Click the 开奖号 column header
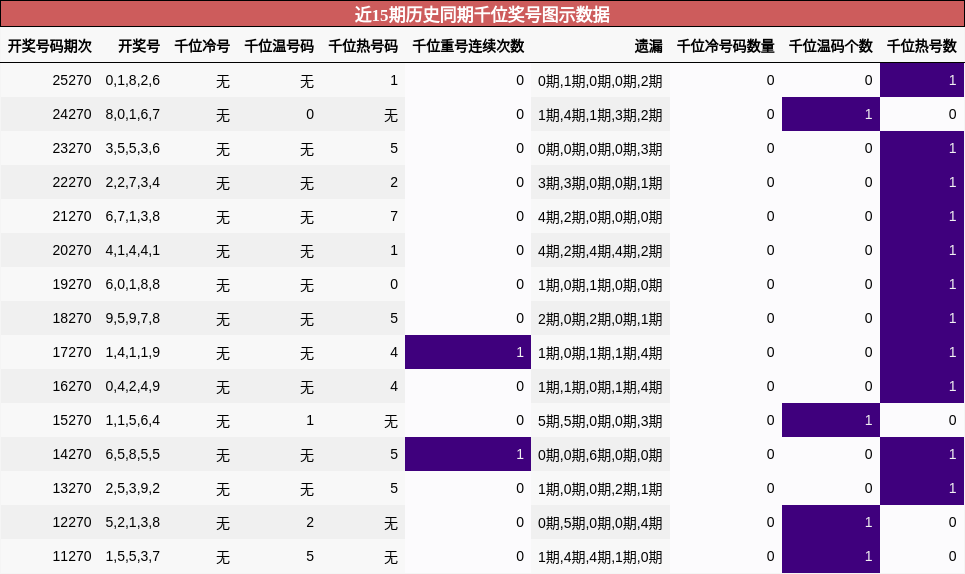Image resolution: width=965 pixels, height=574 pixels. click(139, 46)
